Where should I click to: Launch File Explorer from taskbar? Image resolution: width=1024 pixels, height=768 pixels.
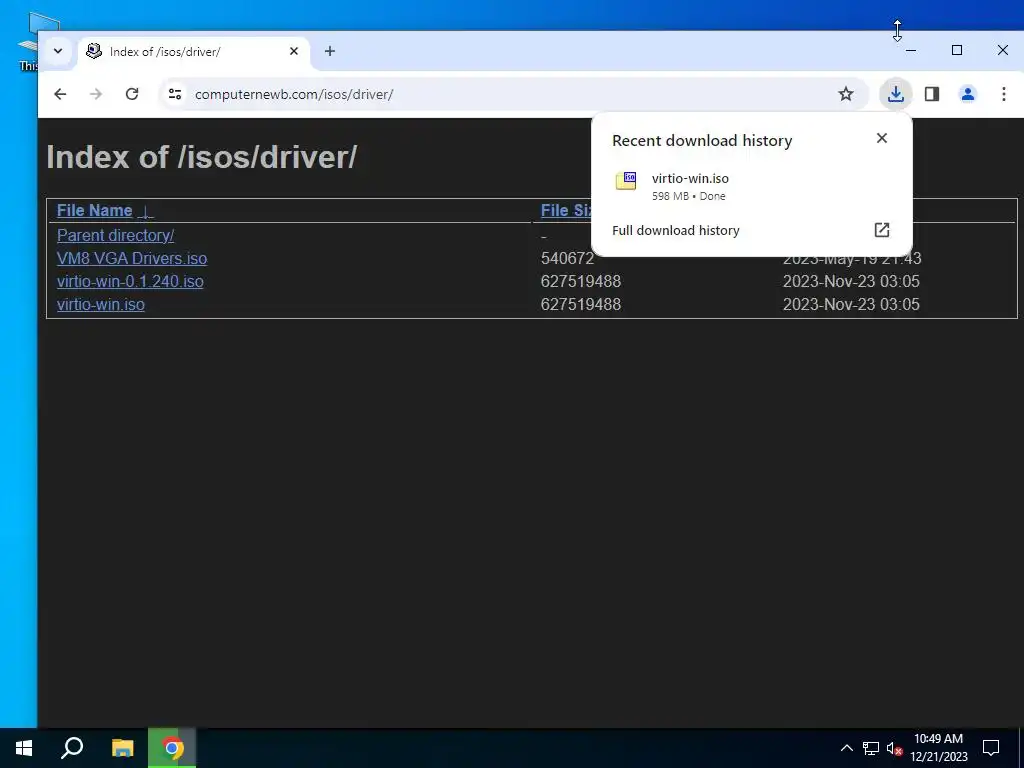tap(122, 748)
